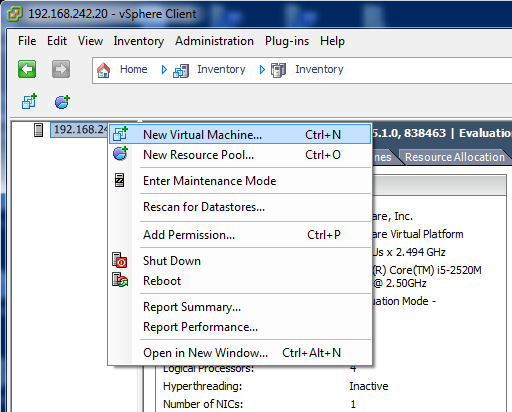The image size is (512, 412).
Task: Click the Hyperthreading Inactive value
Action: (369, 386)
